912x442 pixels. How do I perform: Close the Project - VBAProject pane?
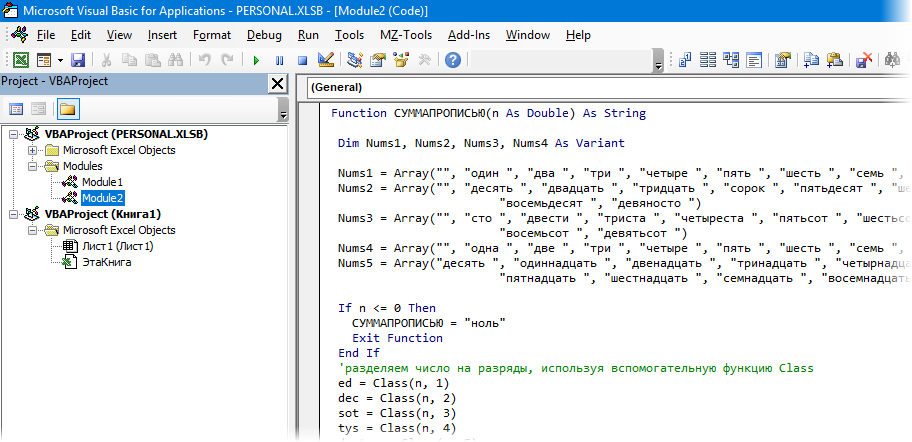tap(278, 84)
